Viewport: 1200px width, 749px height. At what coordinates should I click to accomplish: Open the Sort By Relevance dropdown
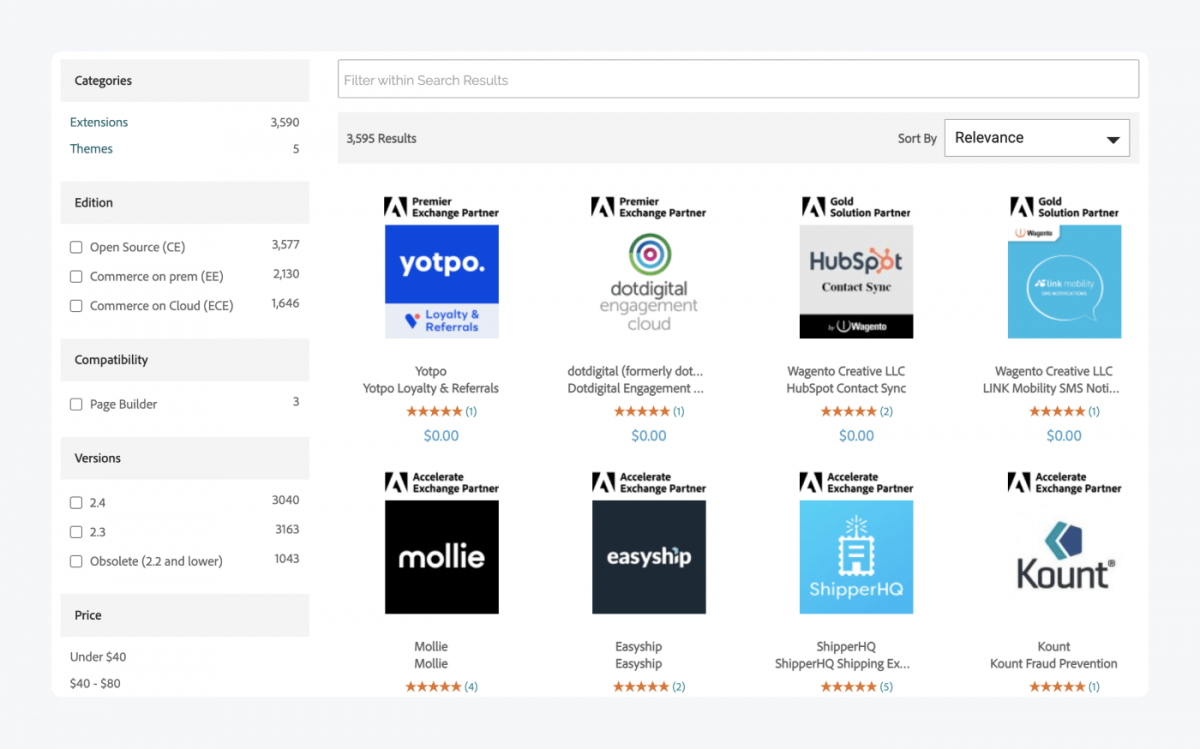coord(1037,138)
